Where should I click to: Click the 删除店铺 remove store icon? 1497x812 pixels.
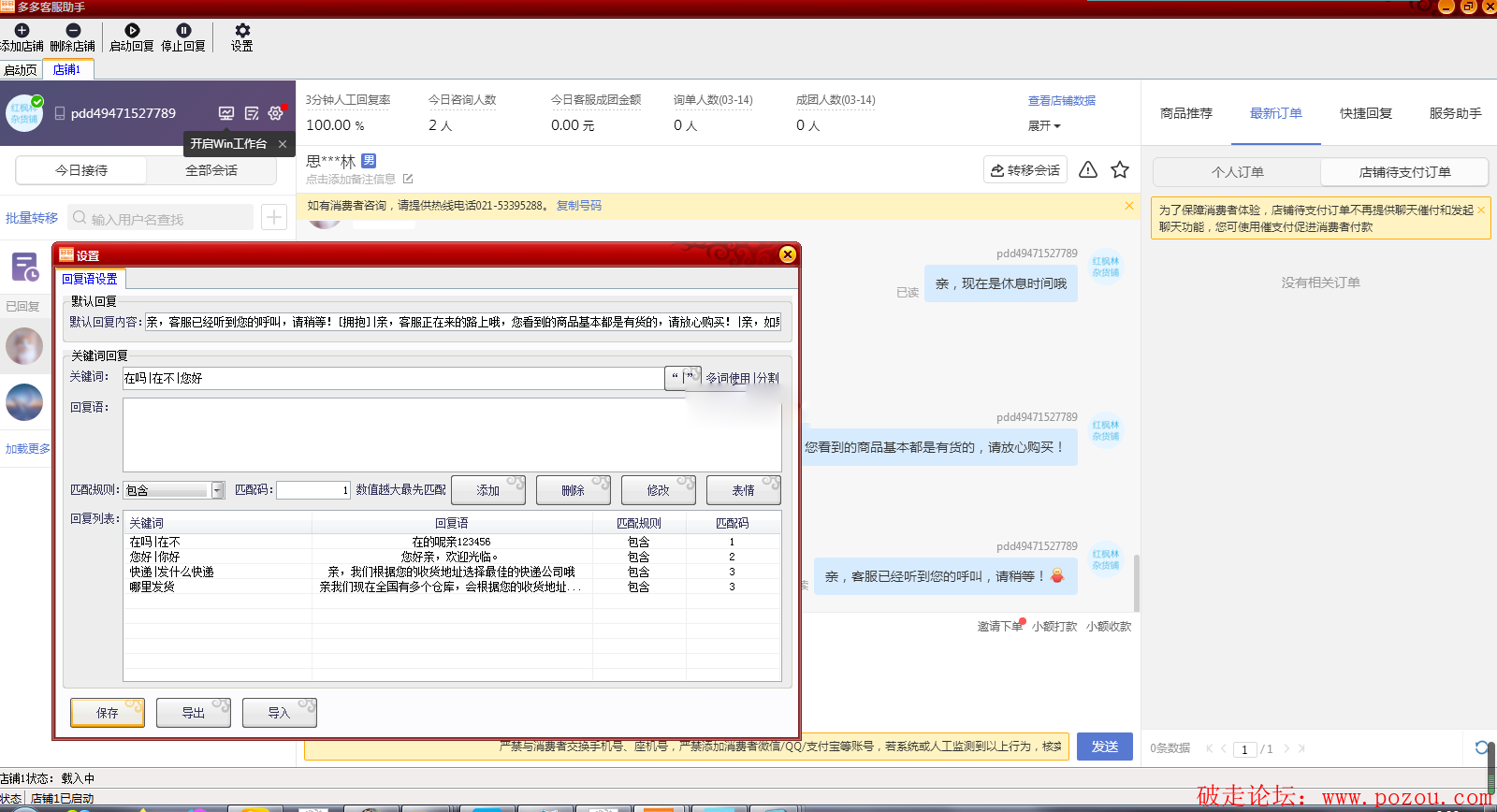pos(73,31)
